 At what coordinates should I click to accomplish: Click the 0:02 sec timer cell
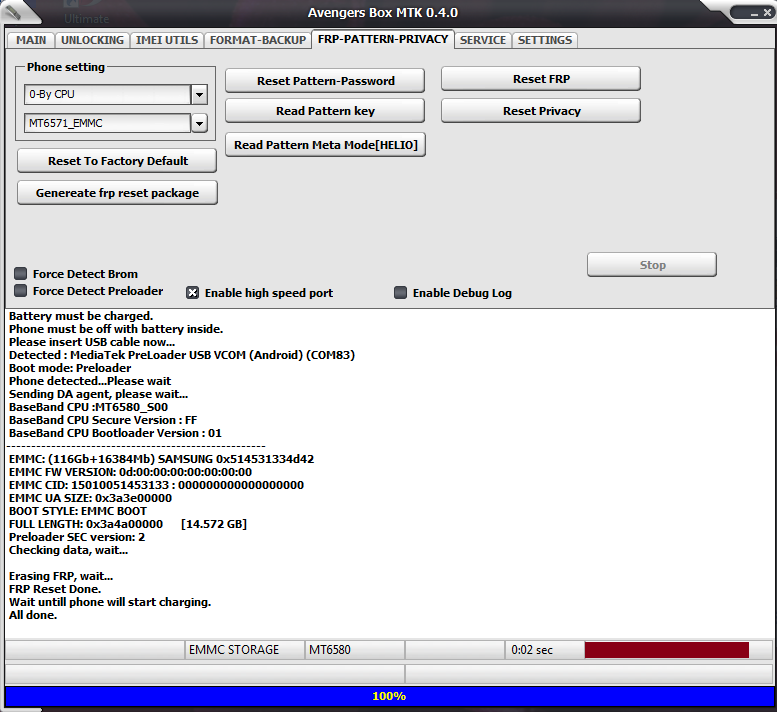[x=544, y=650]
